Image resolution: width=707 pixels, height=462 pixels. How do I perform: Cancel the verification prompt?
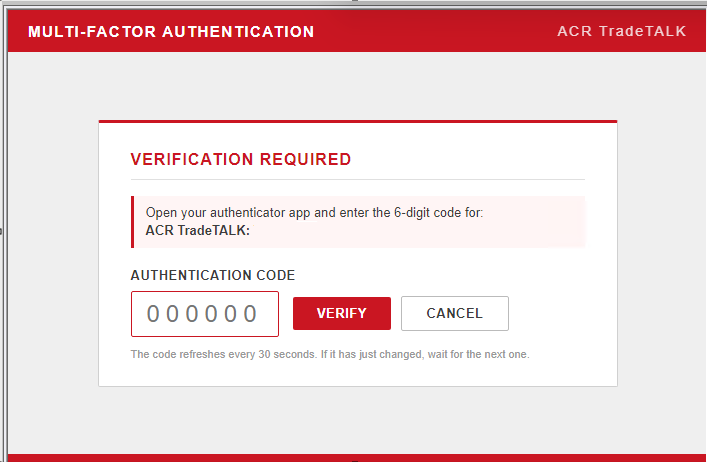coord(454,313)
